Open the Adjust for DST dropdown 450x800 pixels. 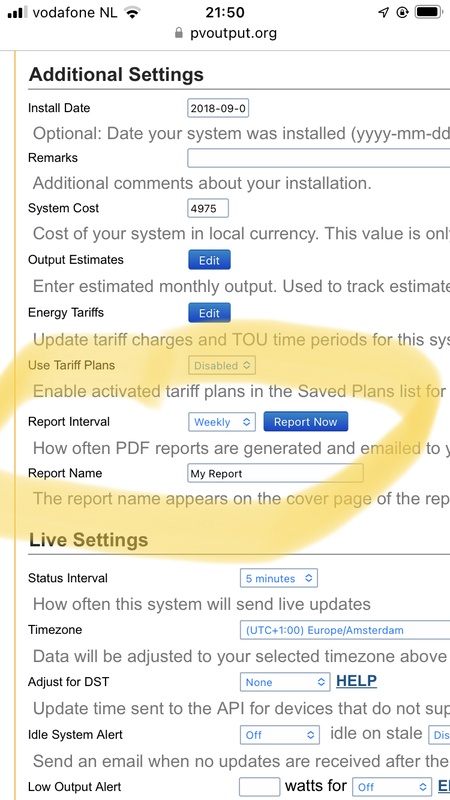[285, 682]
